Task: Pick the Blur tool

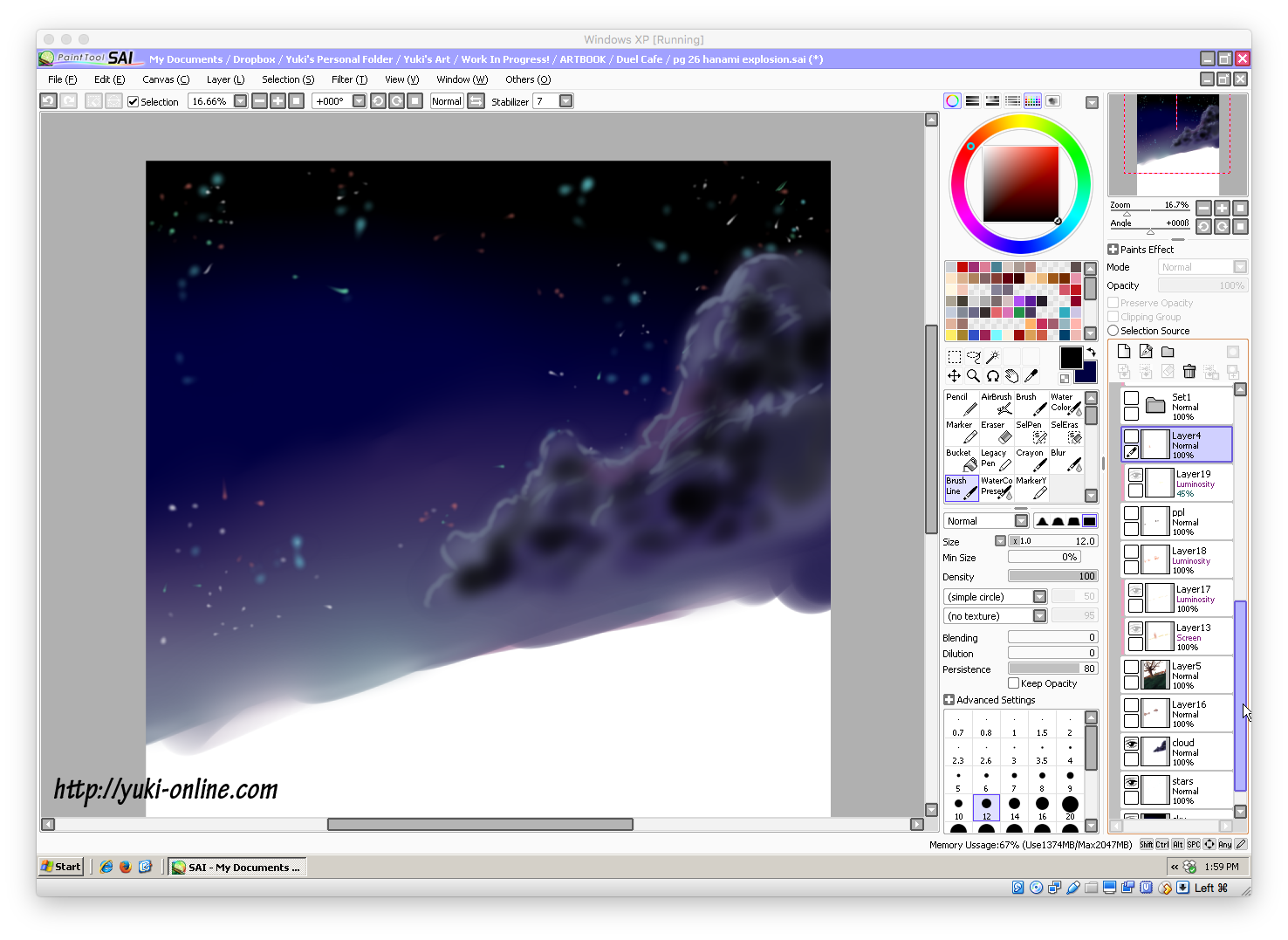Action: [x=1065, y=460]
